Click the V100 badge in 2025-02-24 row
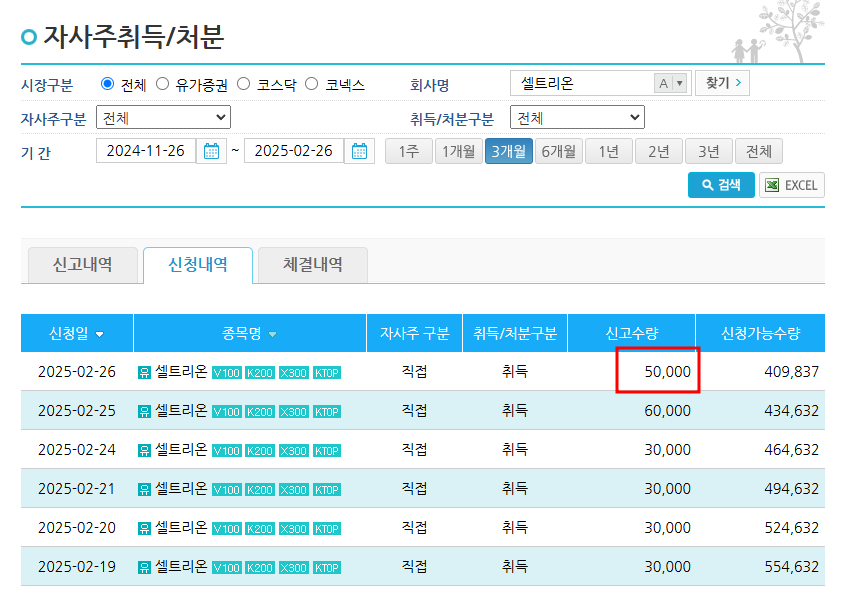Image resolution: width=844 pixels, height=590 pixels. [227, 451]
